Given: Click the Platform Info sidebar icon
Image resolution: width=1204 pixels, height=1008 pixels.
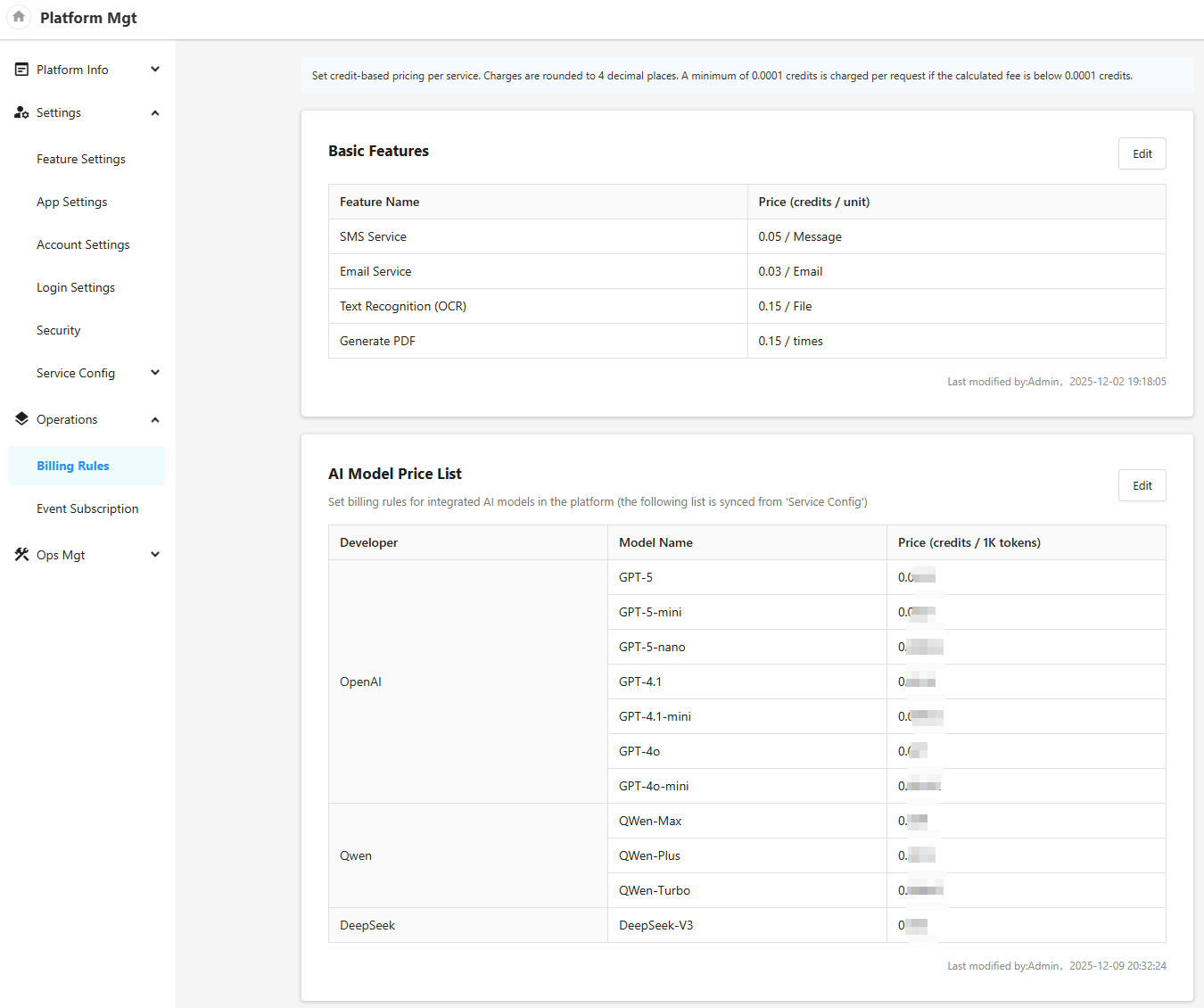Looking at the screenshot, I should click(21, 70).
